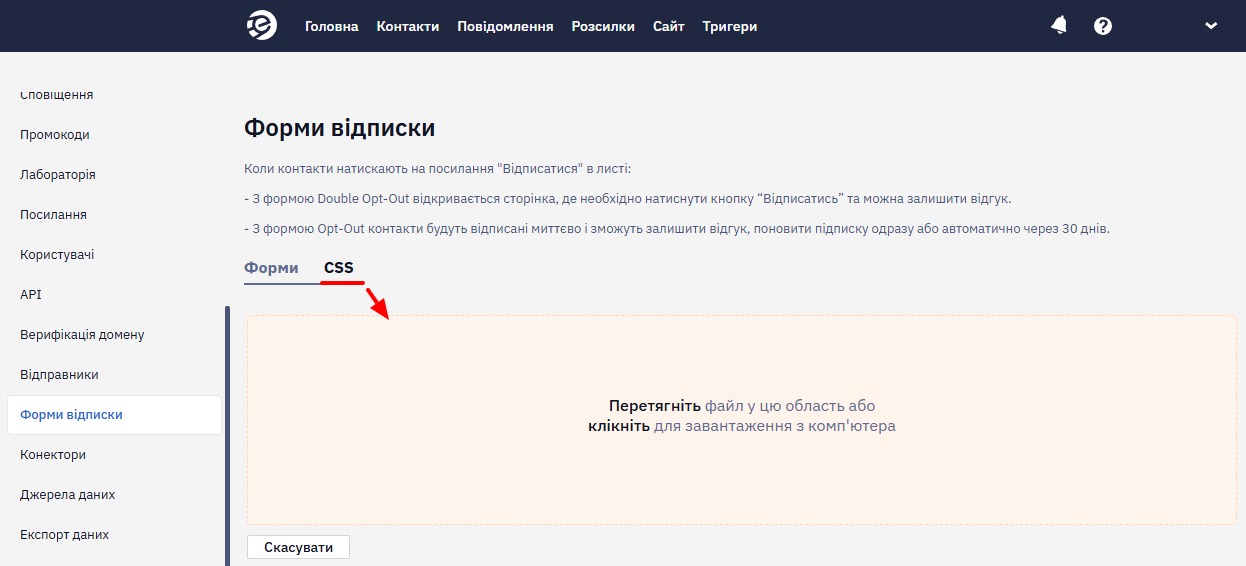Click the sidebar vertical scrollbar

(227, 436)
